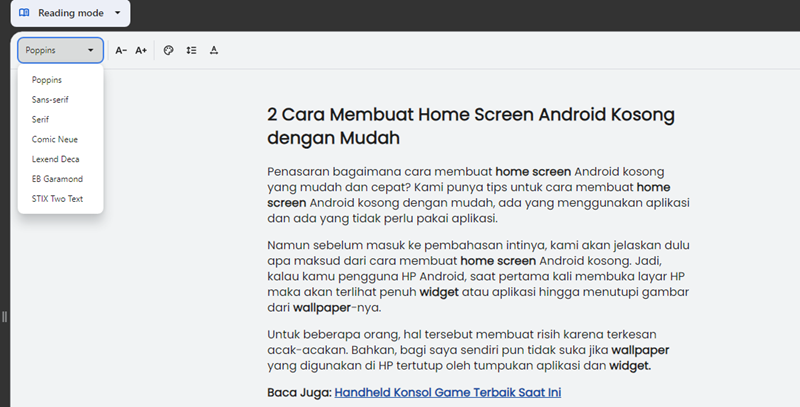
Task: Collapse the Poppins font dropdown
Action: (x=60, y=50)
